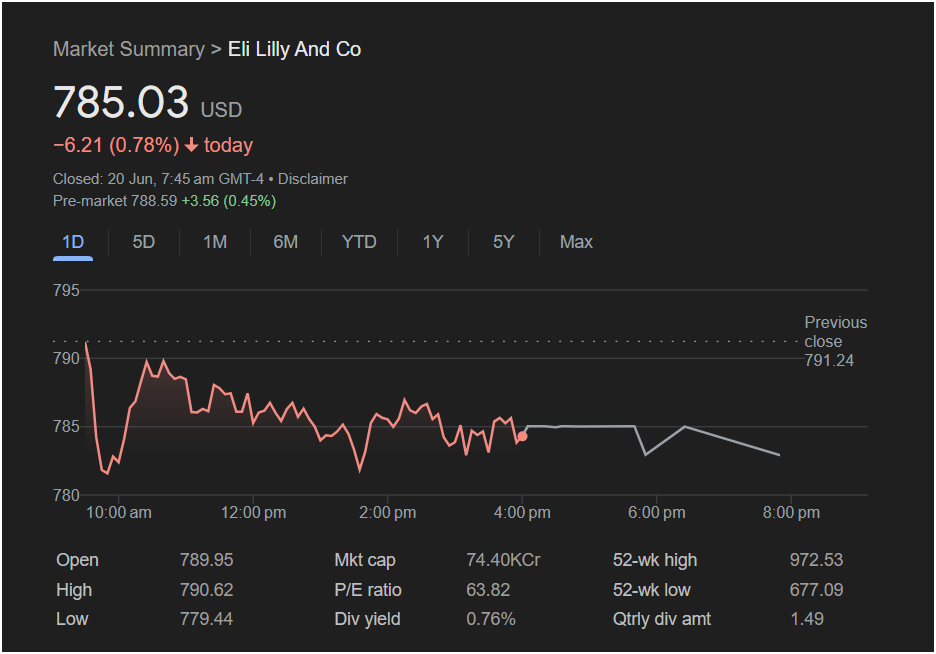Click the 52-wk low label
Screen dimensions: 936x654
click(651, 590)
